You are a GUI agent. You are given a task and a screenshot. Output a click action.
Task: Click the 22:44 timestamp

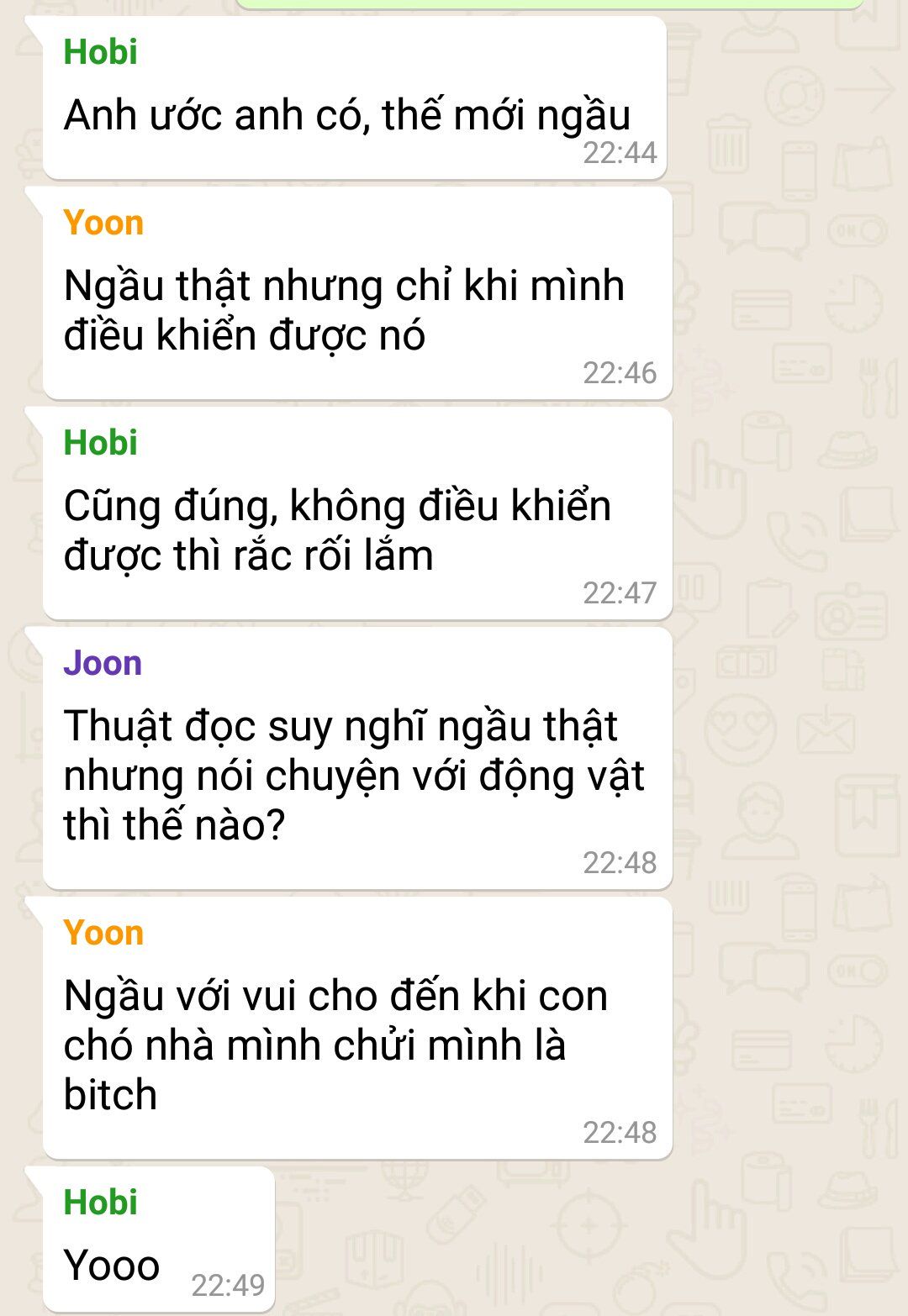pos(620,153)
